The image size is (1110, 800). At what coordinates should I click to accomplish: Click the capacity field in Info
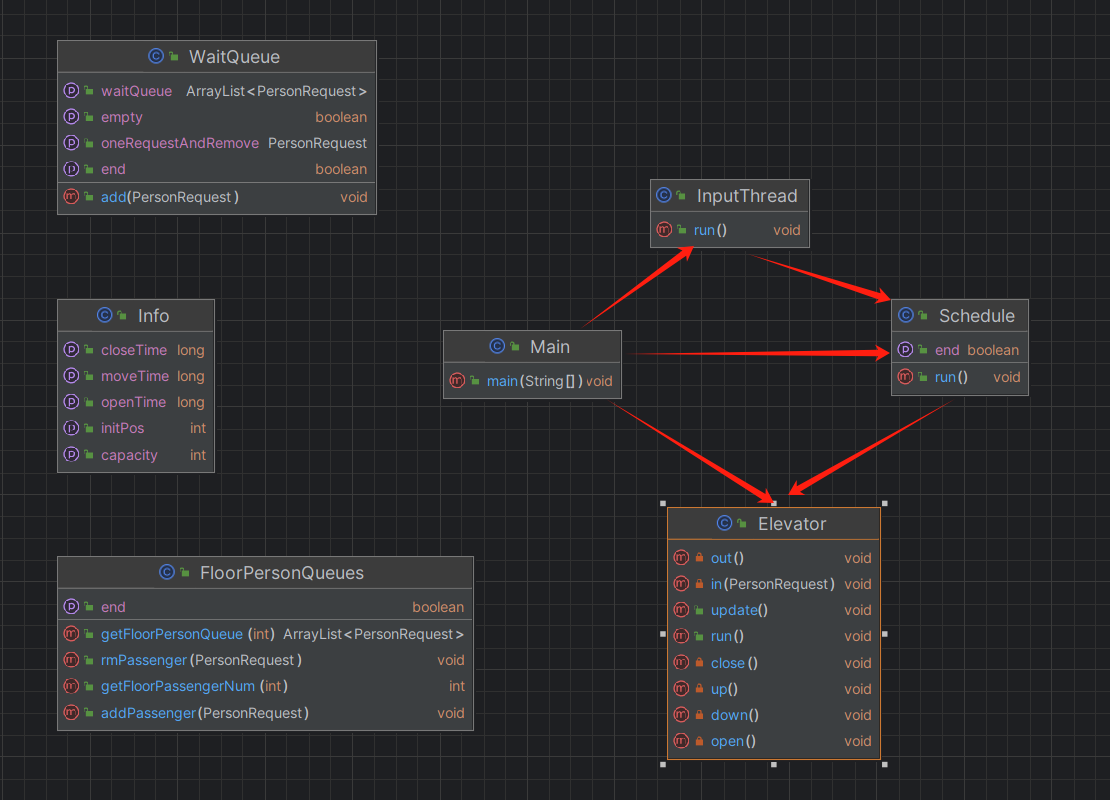(x=136, y=455)
